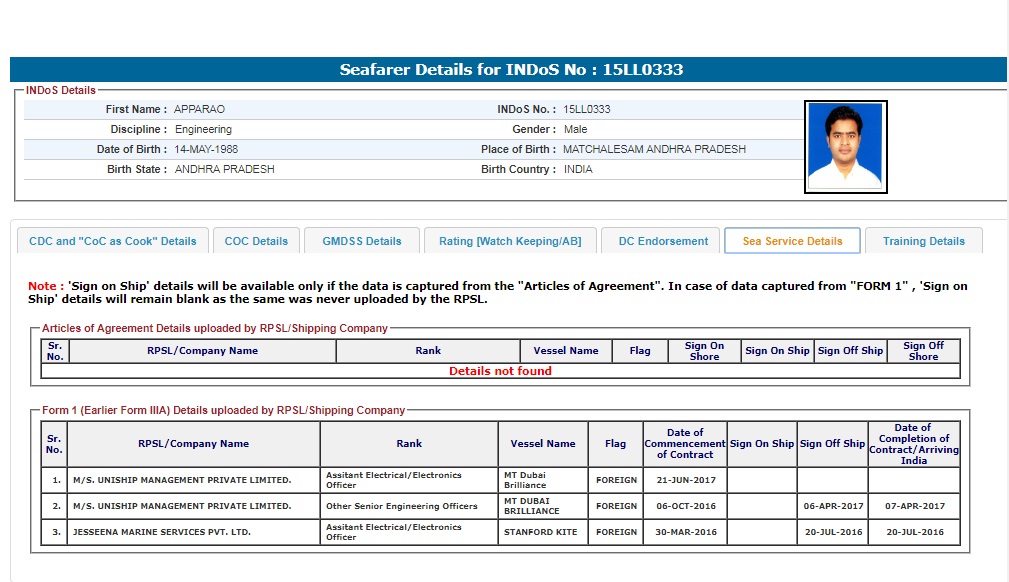This screenshot has height=582, width=1009.
Task: Open the CDC and "CoC as Cook" Details tab
Action: (113, 241)
